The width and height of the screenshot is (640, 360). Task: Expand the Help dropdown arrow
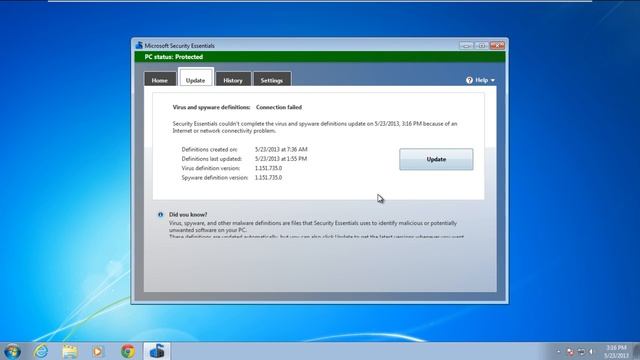tap(493, 80)
